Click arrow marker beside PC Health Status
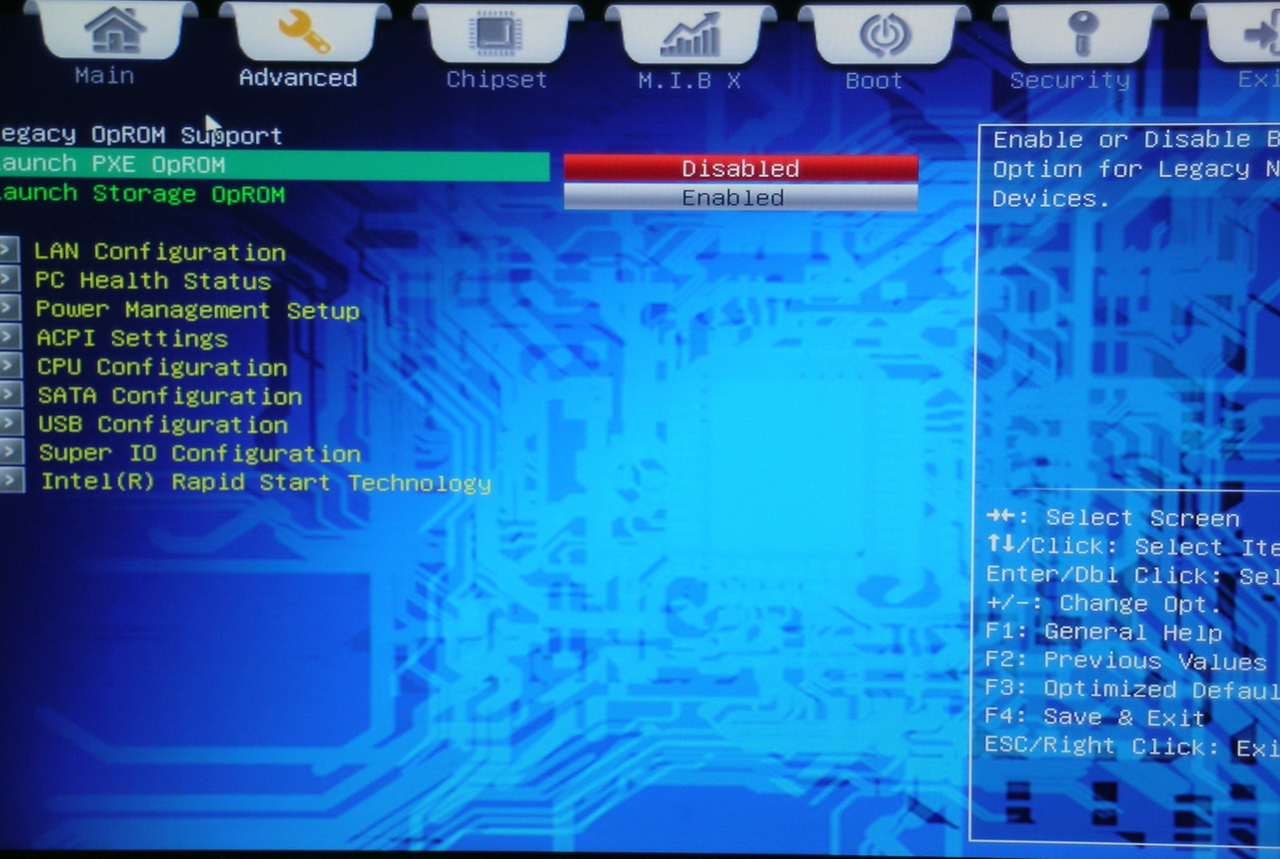The height and width of the screenshot is (859, 1280). pos(9,278)
